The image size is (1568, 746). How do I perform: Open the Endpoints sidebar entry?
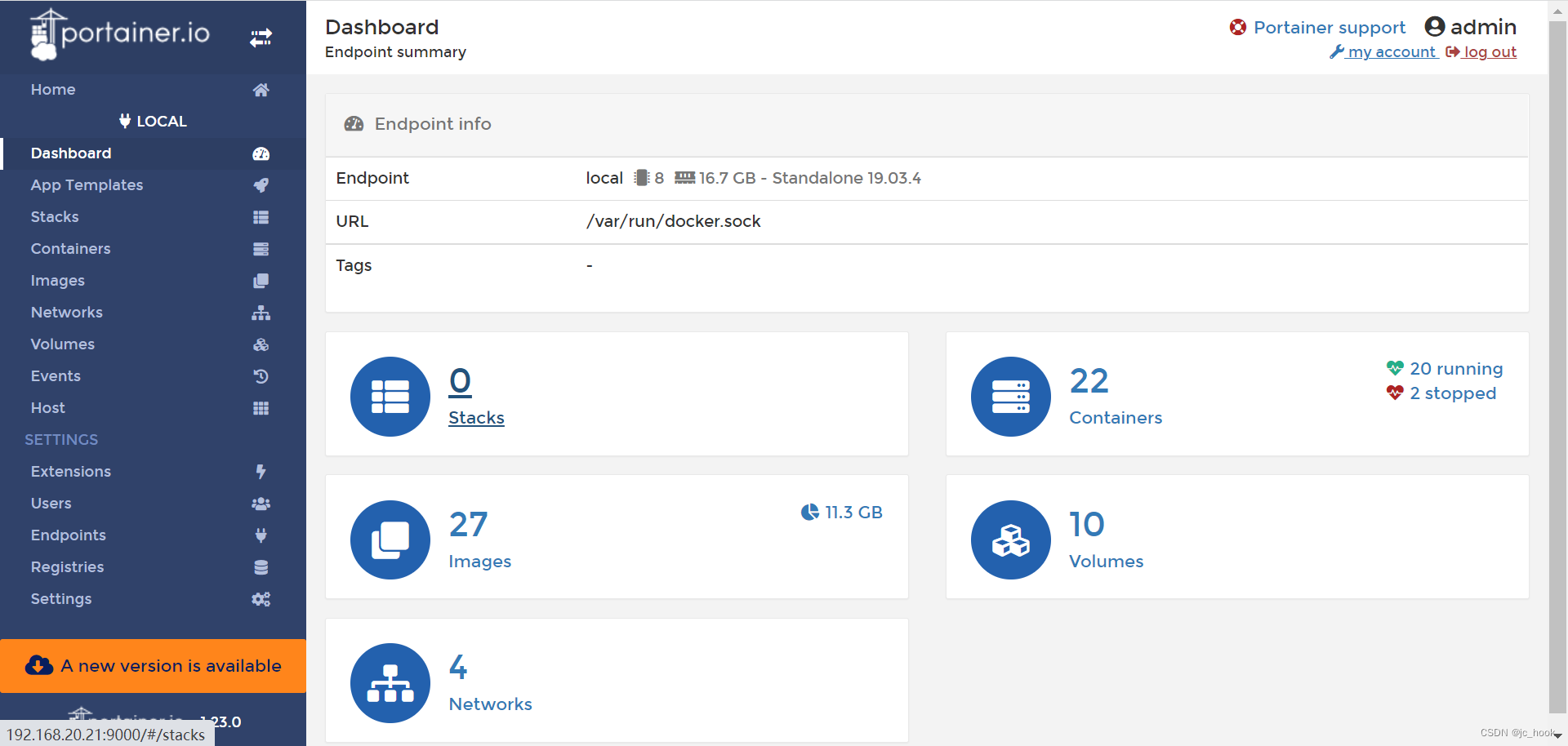coord(153,535)
